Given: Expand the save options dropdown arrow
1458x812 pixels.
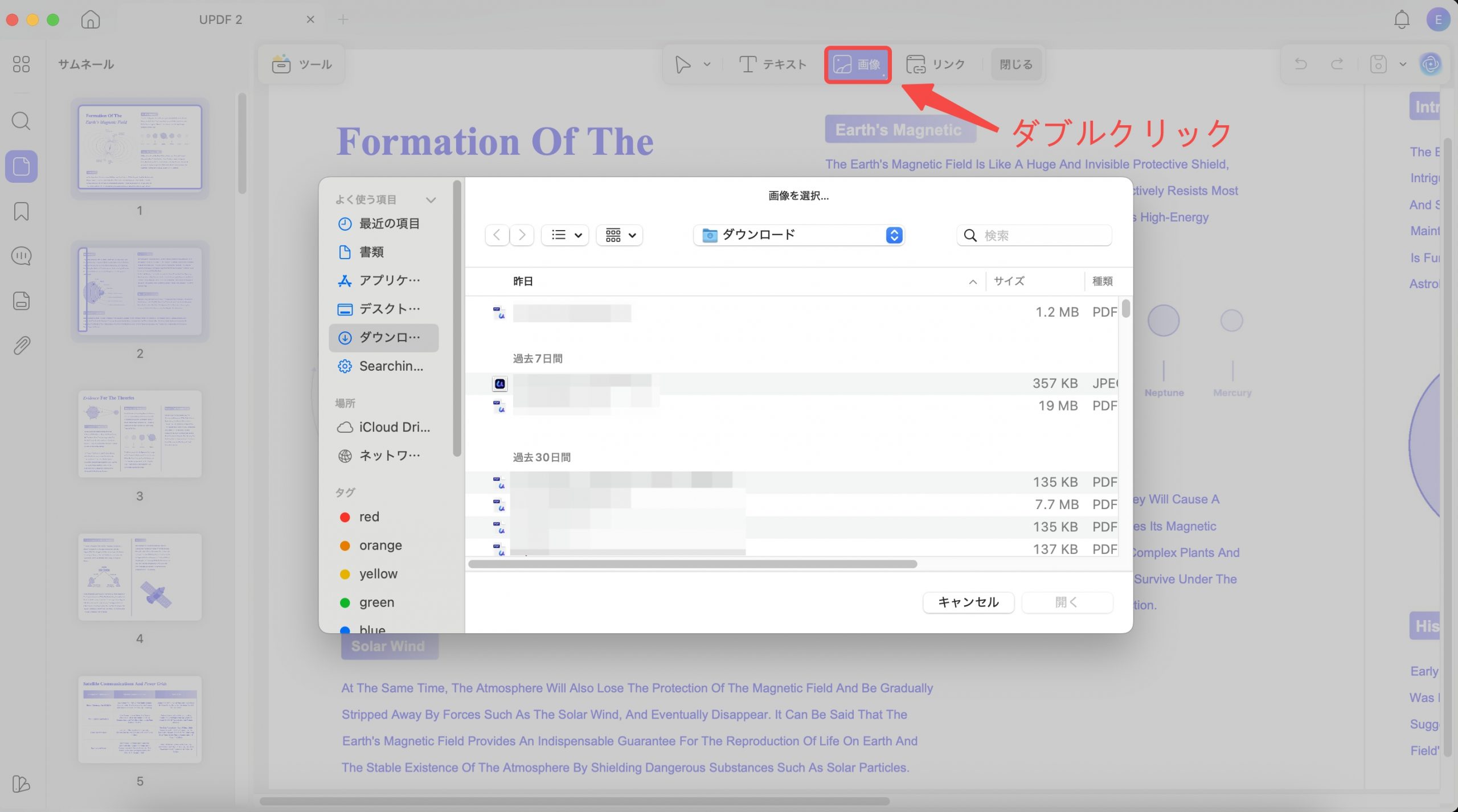Looking at the screenshot, I should (x=1403, y=64).
